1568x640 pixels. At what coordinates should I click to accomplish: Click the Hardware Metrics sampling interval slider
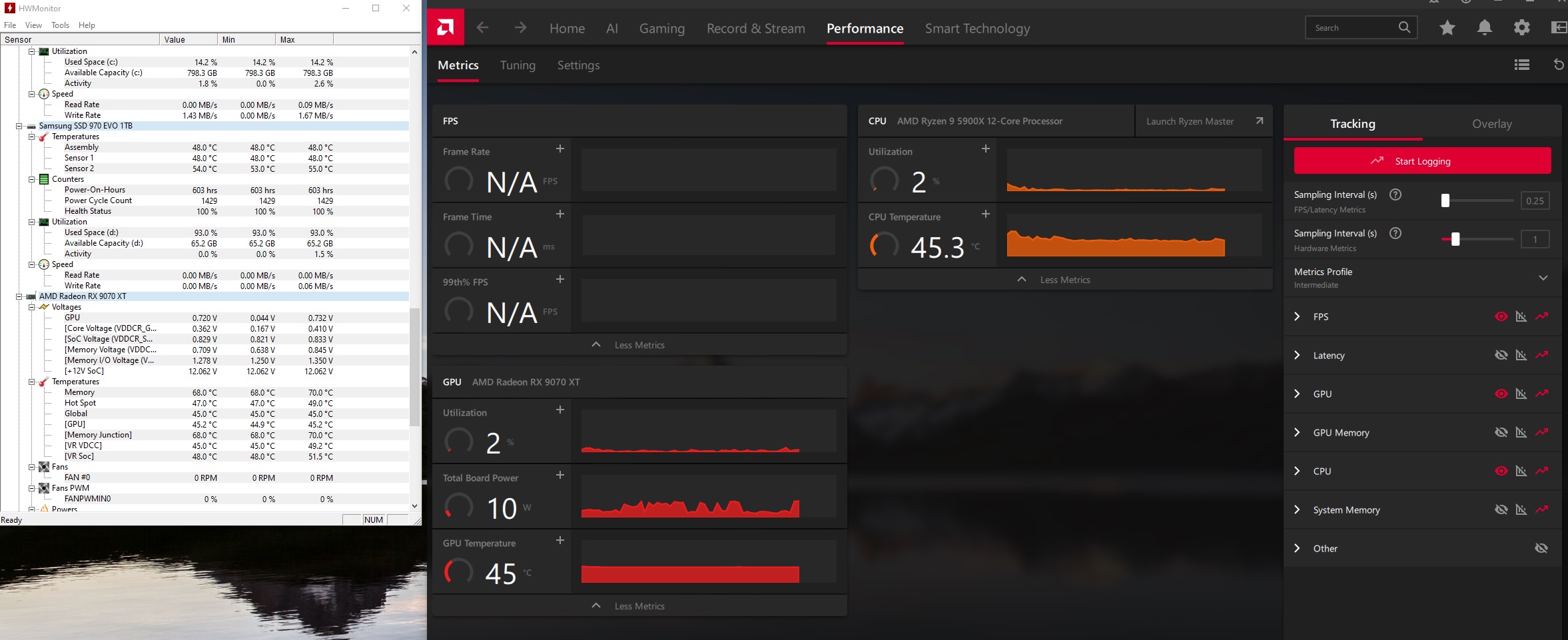1455,239
